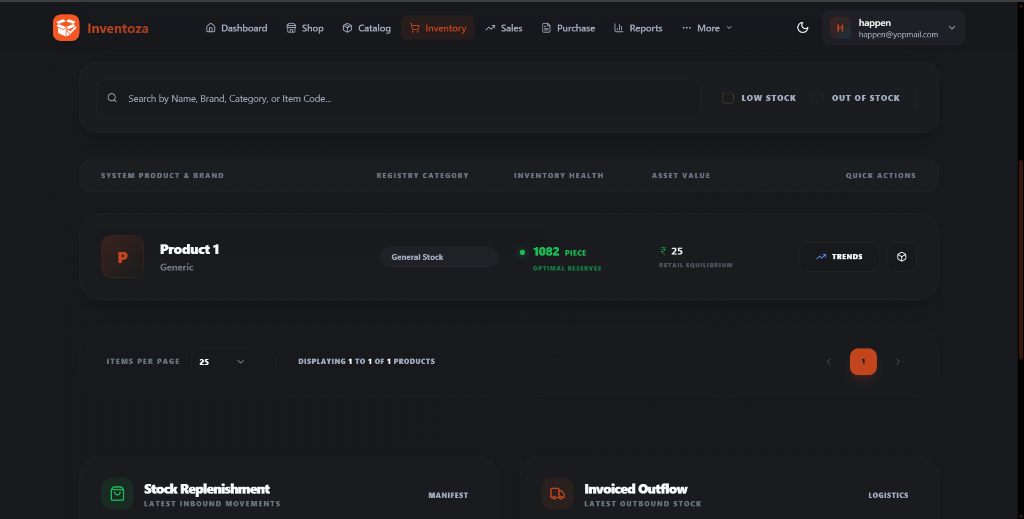Click Asset Value column header
This screenshot has height=519, width=1024.
point(681,176)
